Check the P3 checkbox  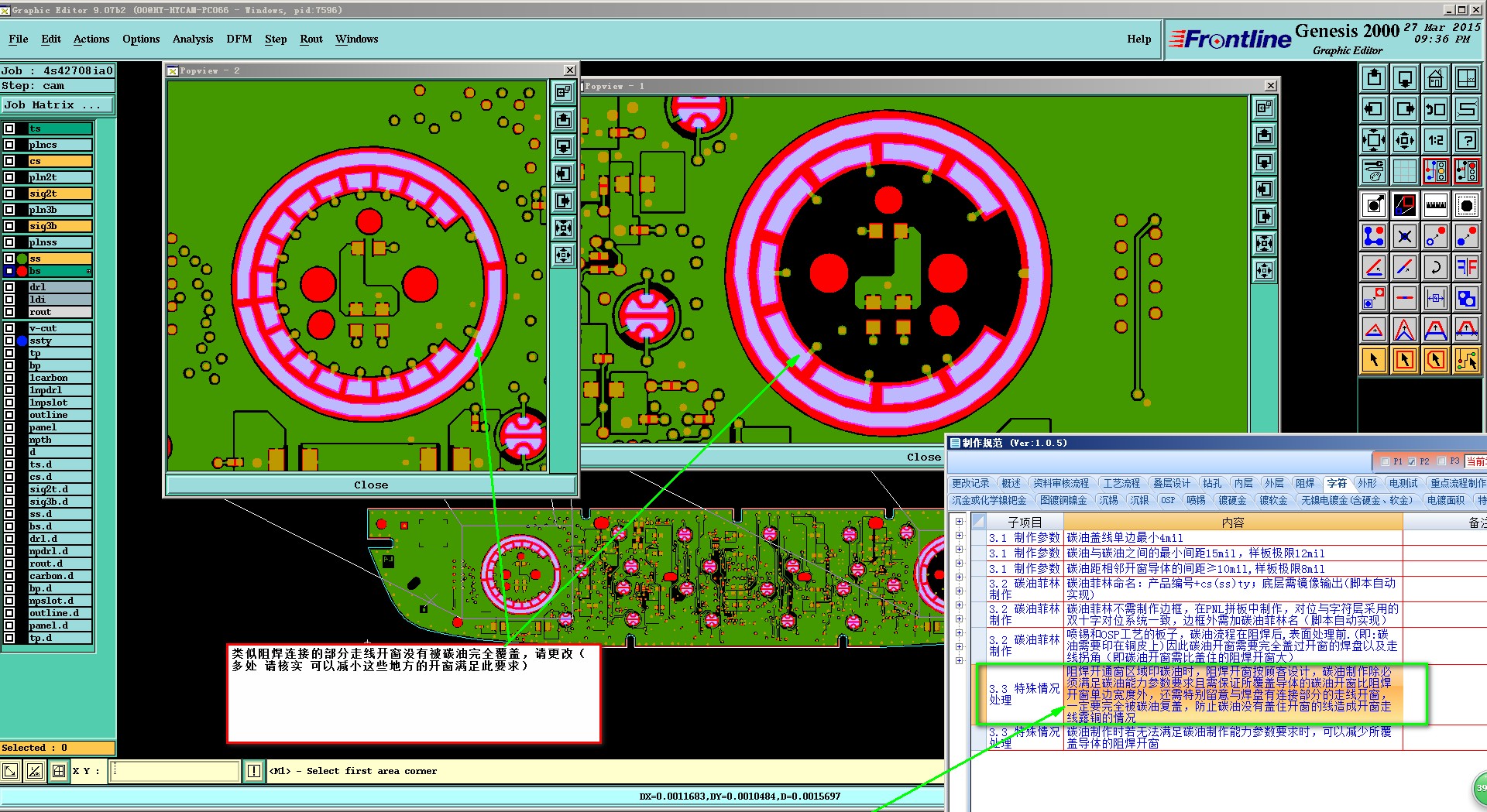[x=1442, y=461]
